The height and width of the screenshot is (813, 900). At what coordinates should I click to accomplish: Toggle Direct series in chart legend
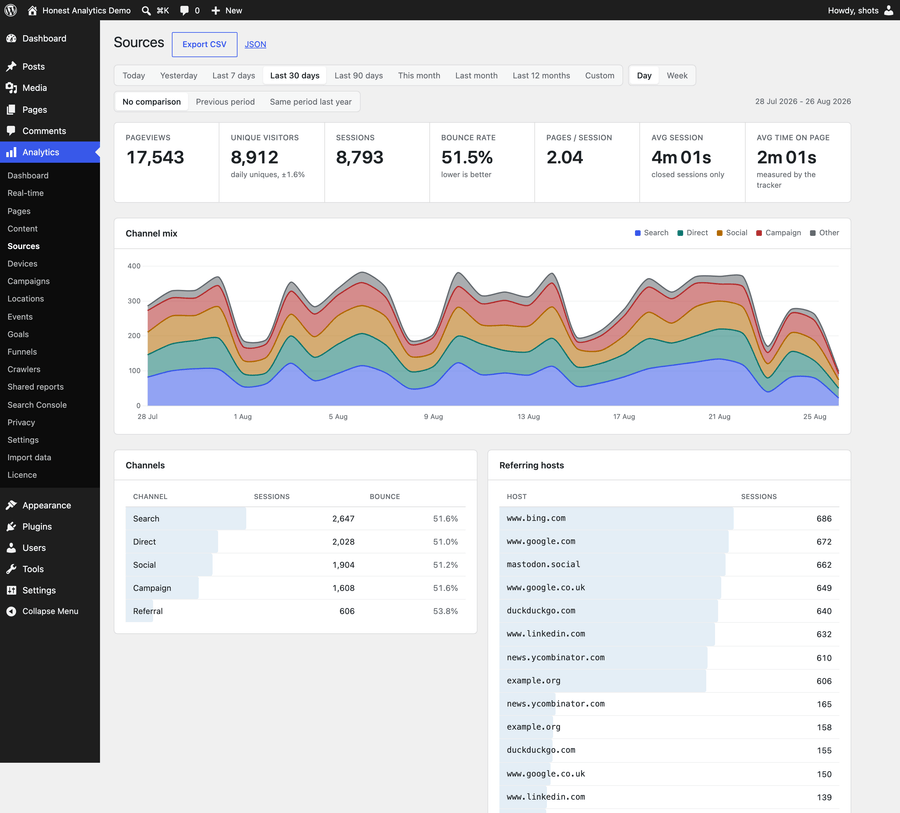tap(692, 233)
